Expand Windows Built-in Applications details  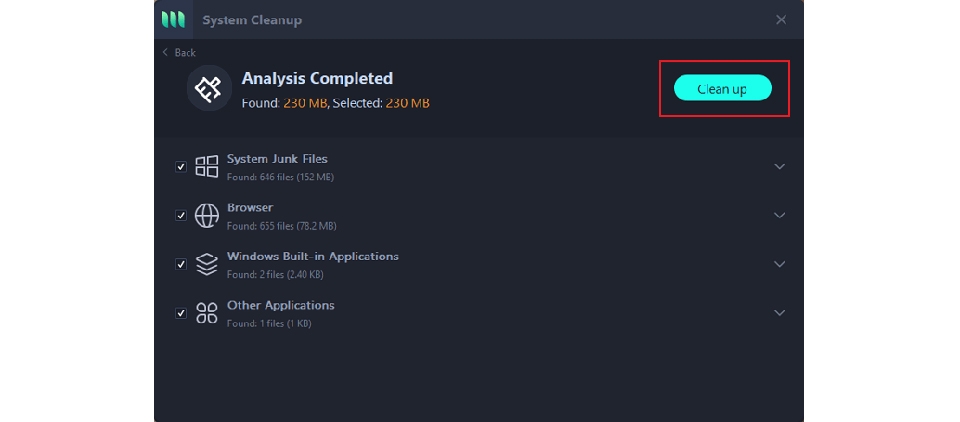(x=780, y=264)
